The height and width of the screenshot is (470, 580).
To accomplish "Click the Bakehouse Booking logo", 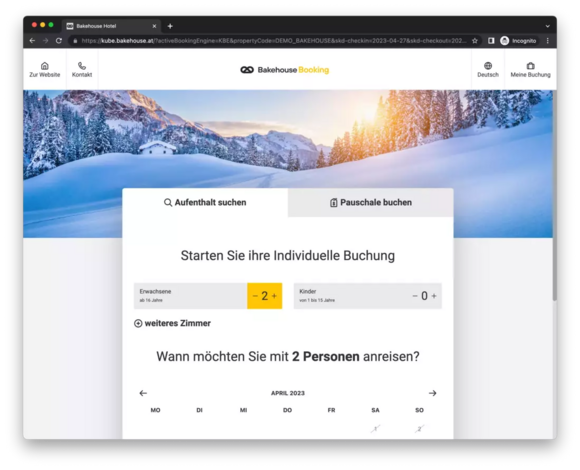I will pyautogui.click(x=284, y=70).
